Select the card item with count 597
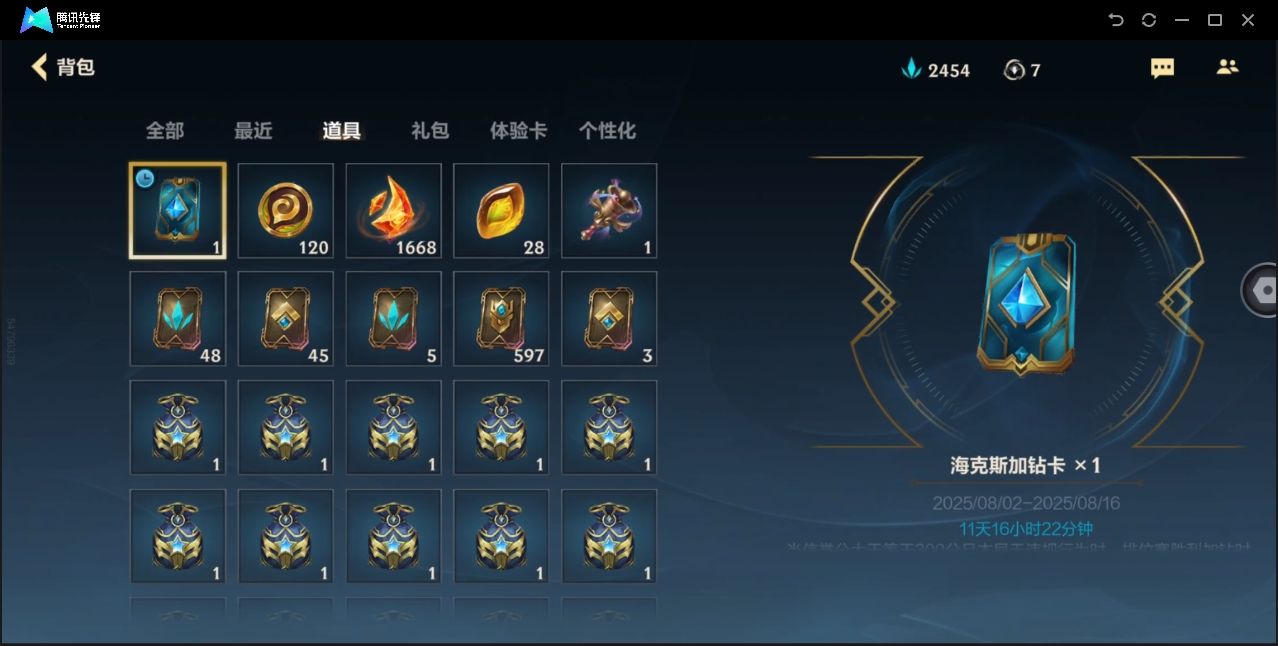Screen dimensions: 1278x646 pos(501,319)
